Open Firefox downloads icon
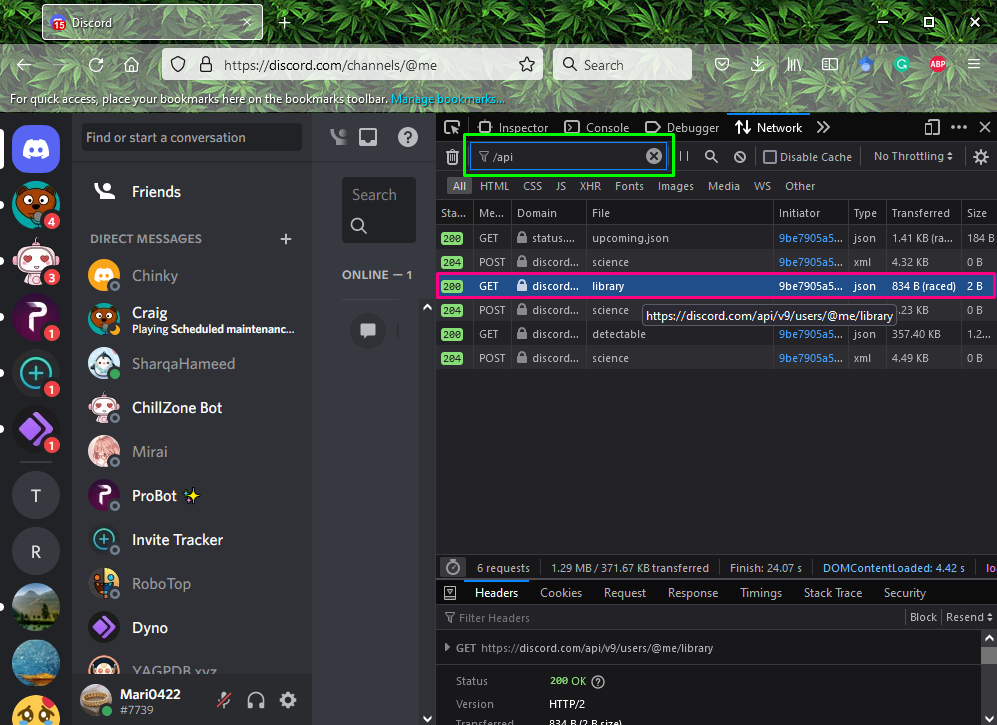997x725 pixels. coord(758,64)
